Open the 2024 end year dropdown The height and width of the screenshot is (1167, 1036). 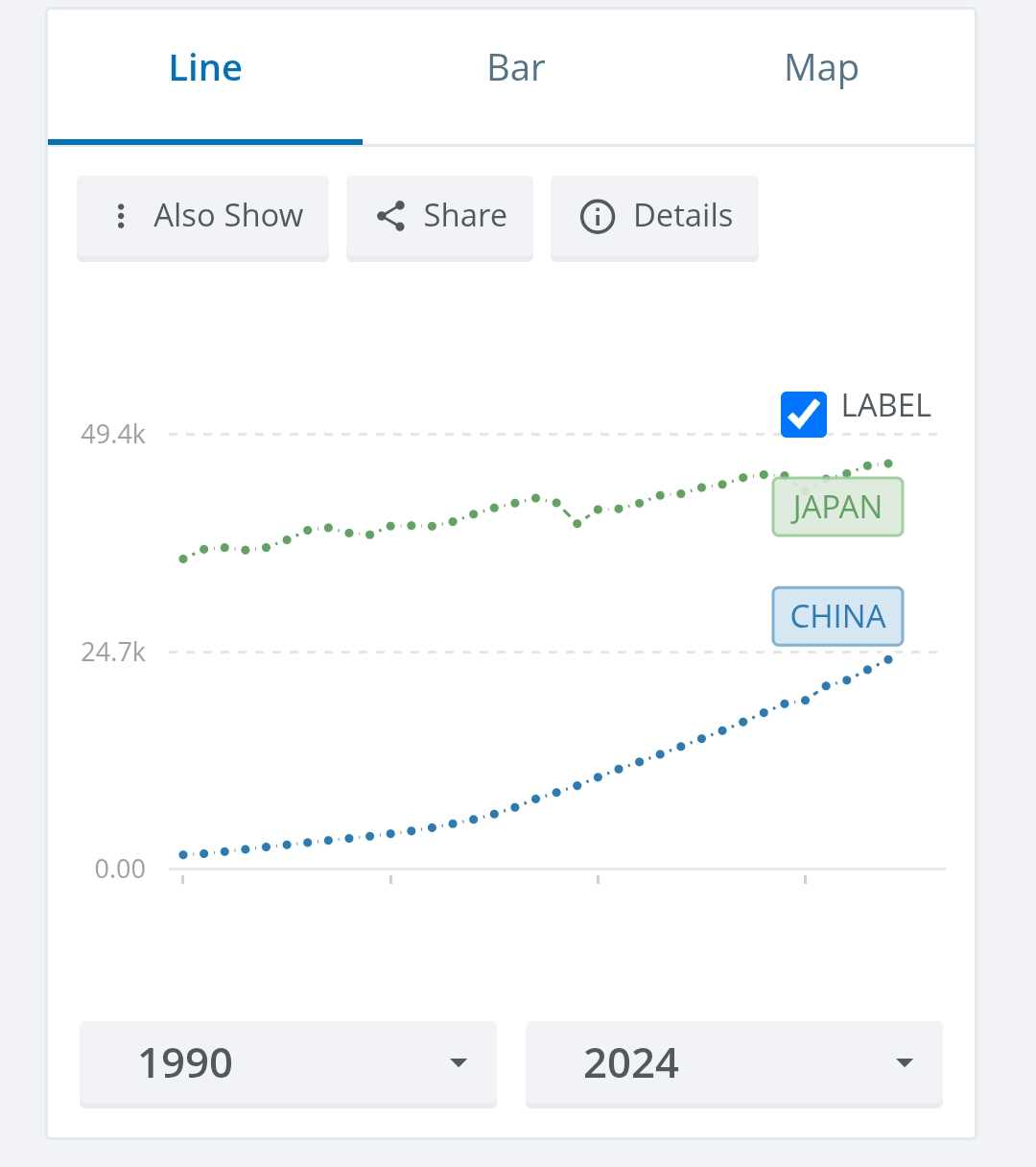click(734, 1063)
